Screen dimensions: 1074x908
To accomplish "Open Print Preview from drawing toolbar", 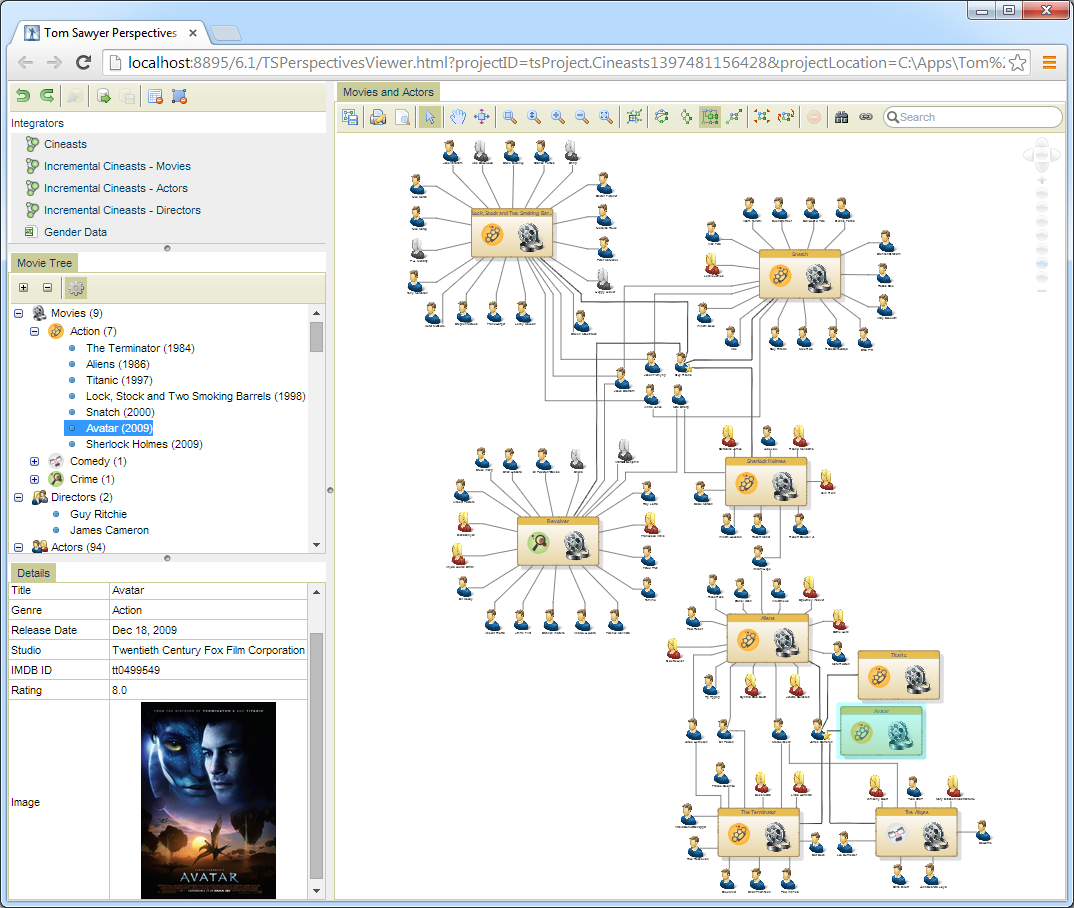I will [403, 117].
